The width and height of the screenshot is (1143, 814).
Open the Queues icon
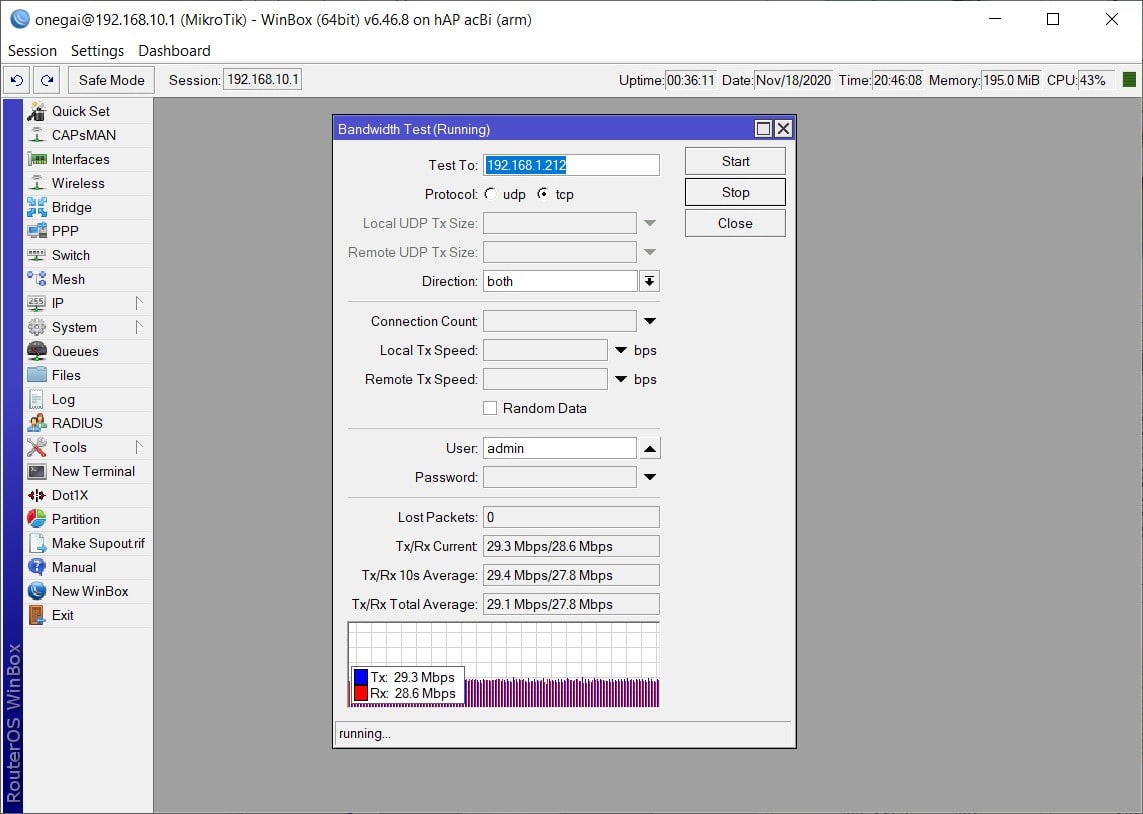point(36,351)
